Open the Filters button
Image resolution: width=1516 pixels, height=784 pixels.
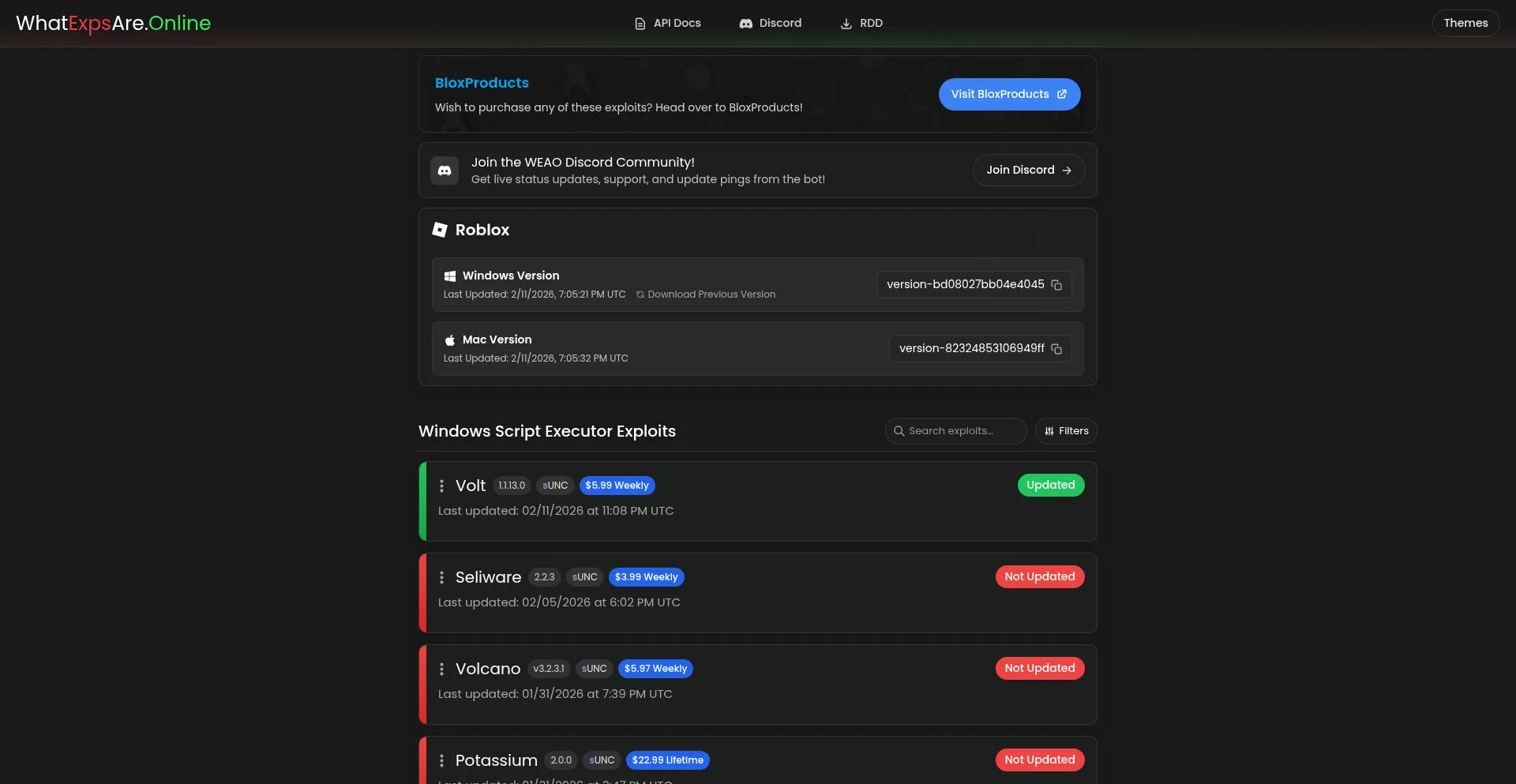(x=1066, y=431)
